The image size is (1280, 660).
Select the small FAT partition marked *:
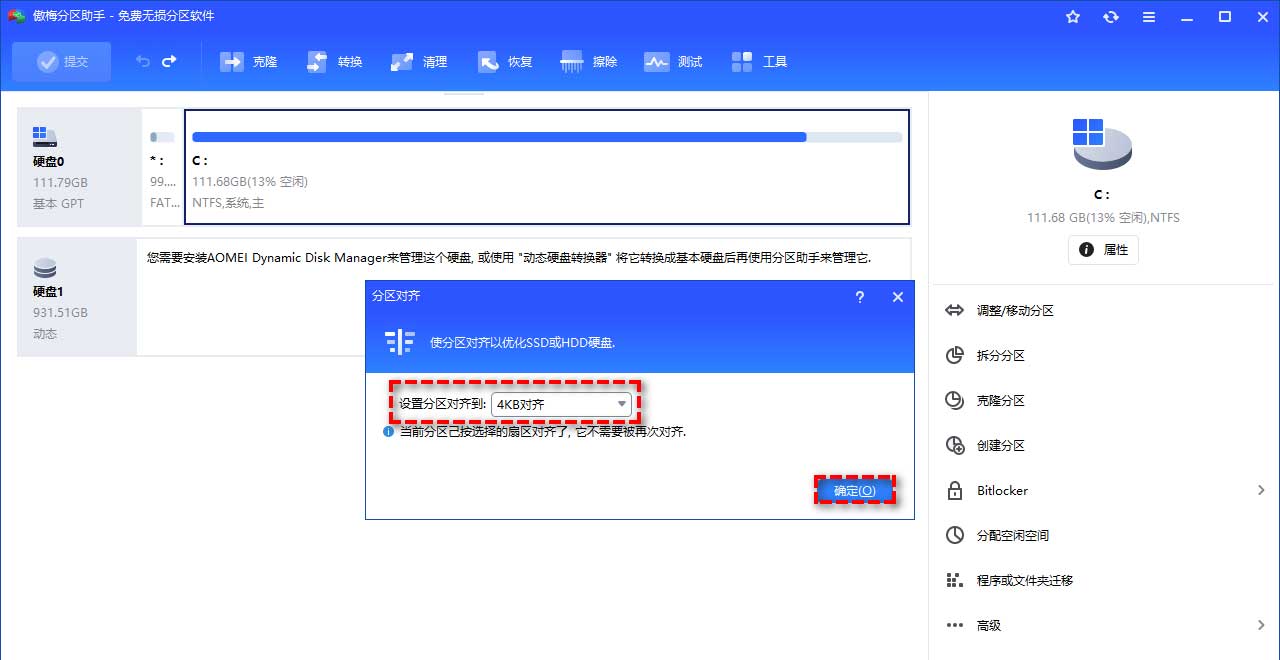click(x=162, y=167)
